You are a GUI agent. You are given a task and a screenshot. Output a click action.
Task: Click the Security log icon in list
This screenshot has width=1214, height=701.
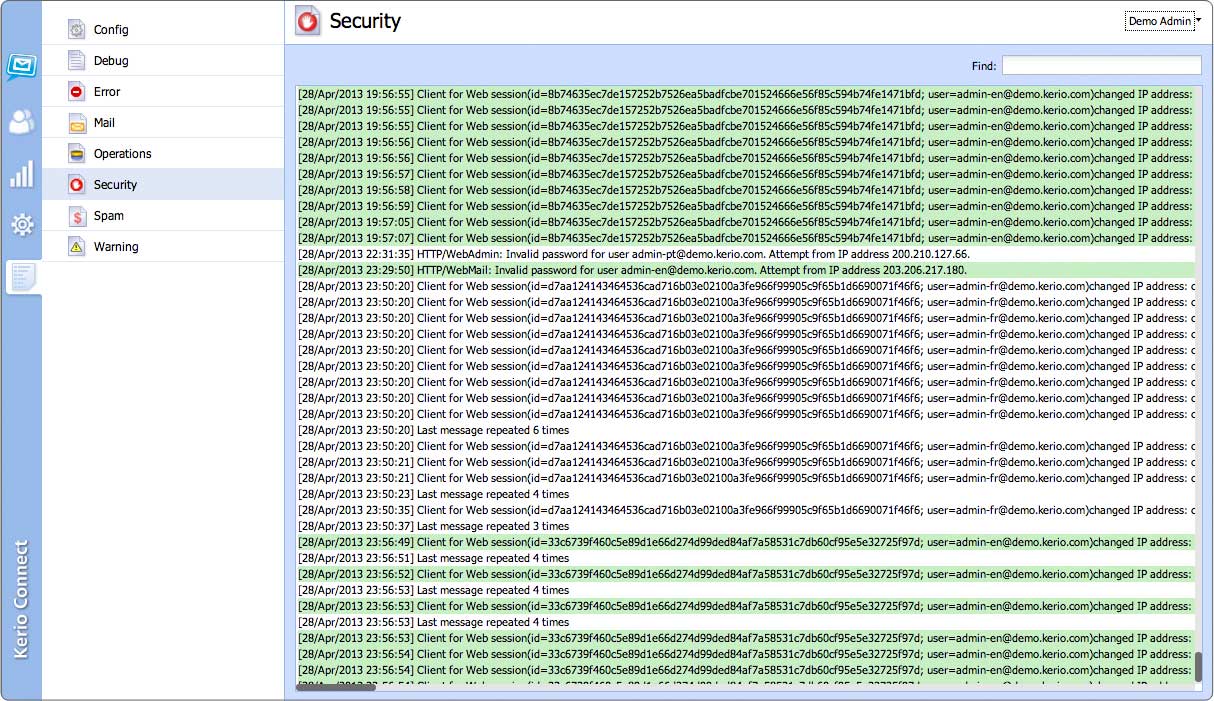tap(77, 185)
